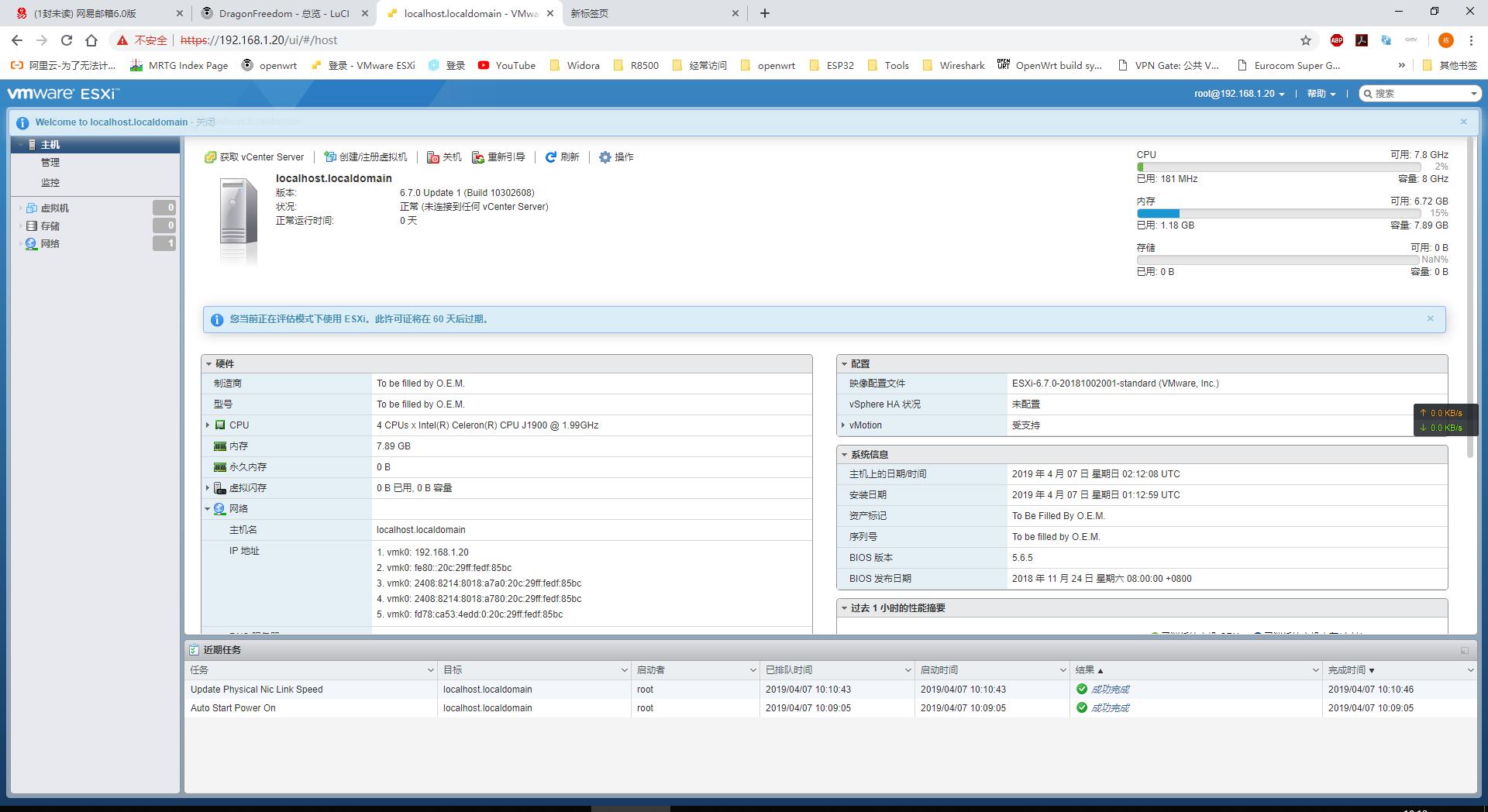The height and width of the screenshot is (812, 1488).
Task: Switch to the 新标签页 tab
Action: click(655, 13)
